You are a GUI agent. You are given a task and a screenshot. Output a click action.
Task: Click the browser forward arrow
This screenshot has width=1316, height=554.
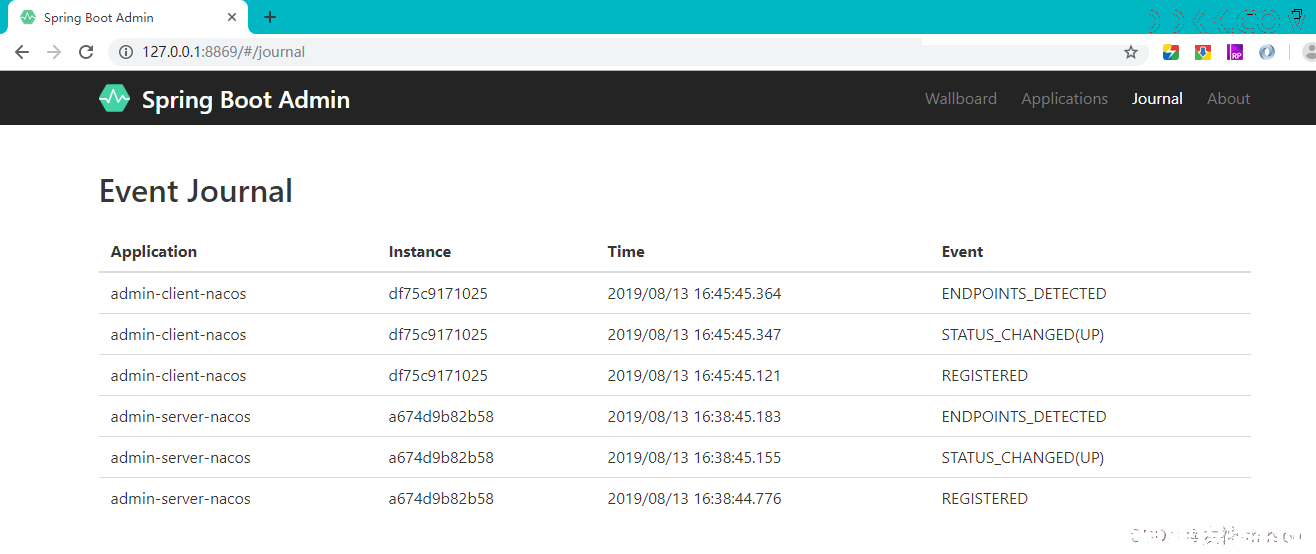[x=54, y=52]
